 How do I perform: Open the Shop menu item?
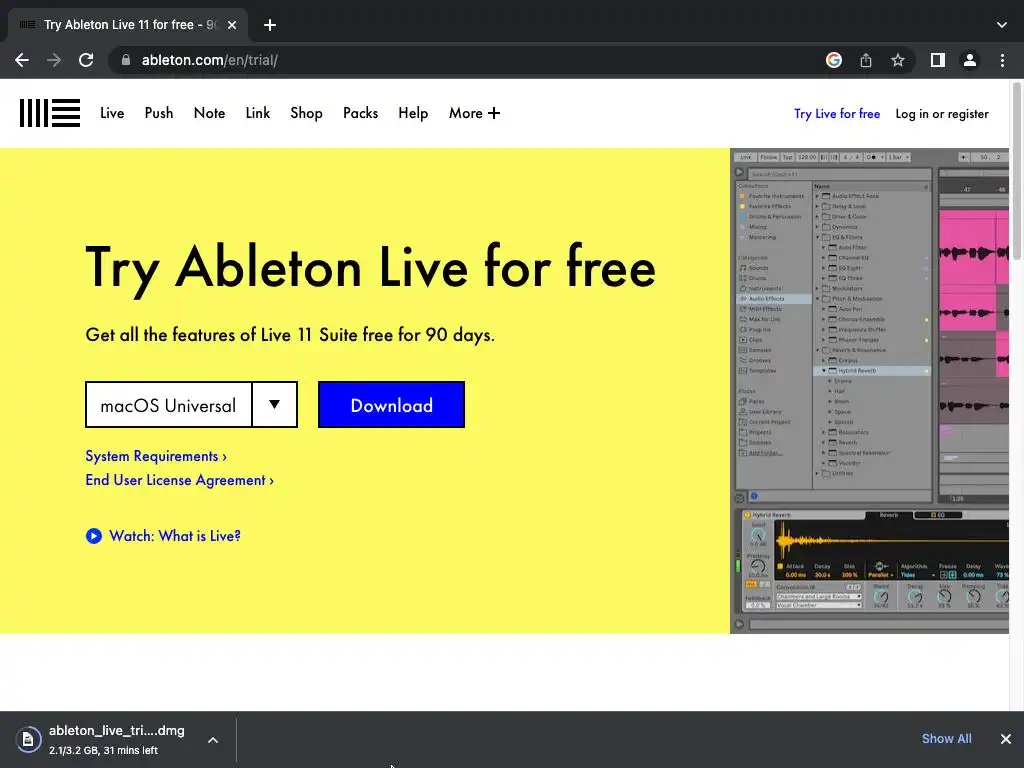(x=306, y=113)
